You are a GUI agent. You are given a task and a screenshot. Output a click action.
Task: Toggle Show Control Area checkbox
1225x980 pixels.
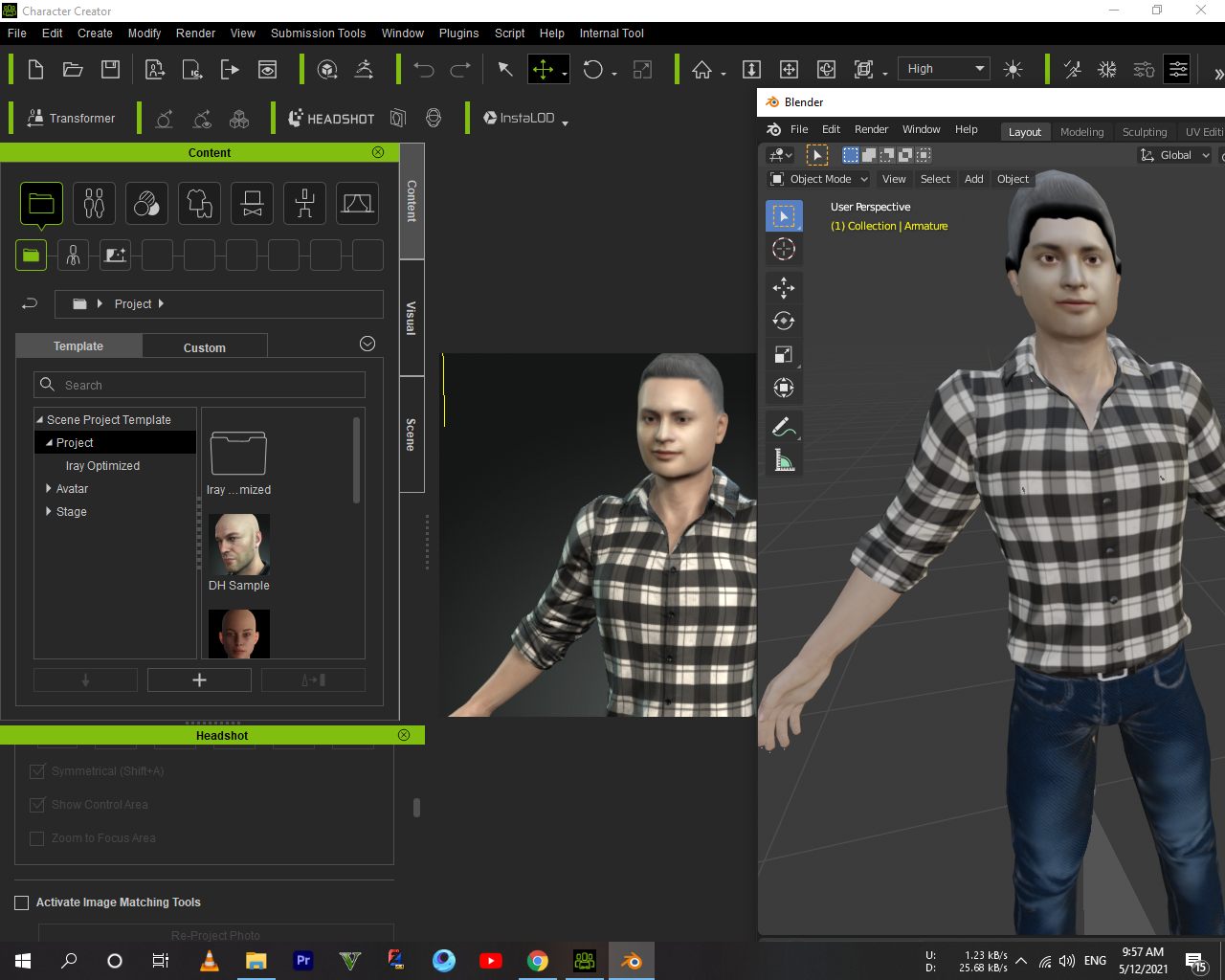(37, 805)
